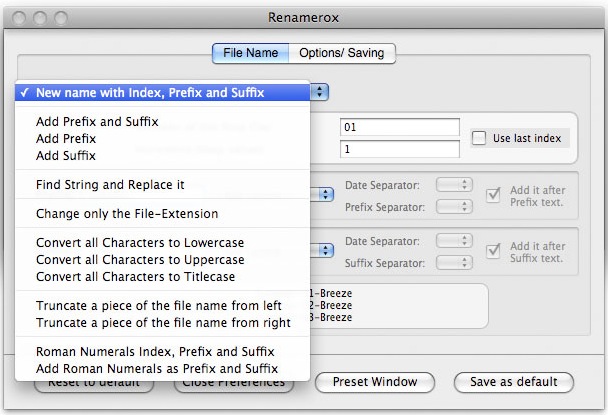The width and height of the screenshot is (608, 415).
Task: Choose 'Truncate a piece of the file name from left'
Action: point(158,306)
